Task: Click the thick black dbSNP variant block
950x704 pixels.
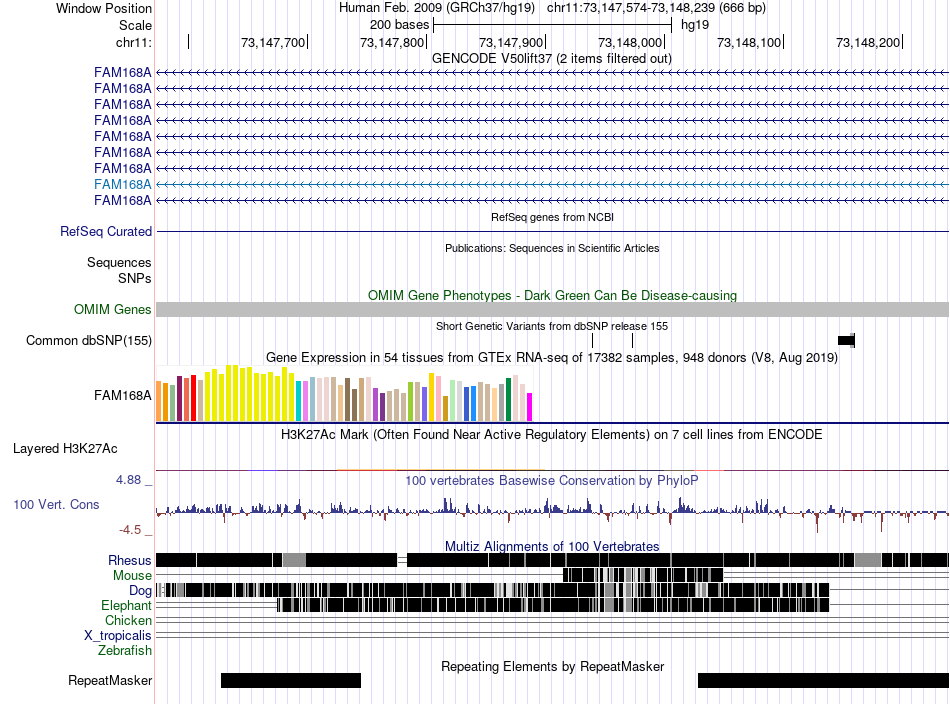Action: (x=846, y=340)
